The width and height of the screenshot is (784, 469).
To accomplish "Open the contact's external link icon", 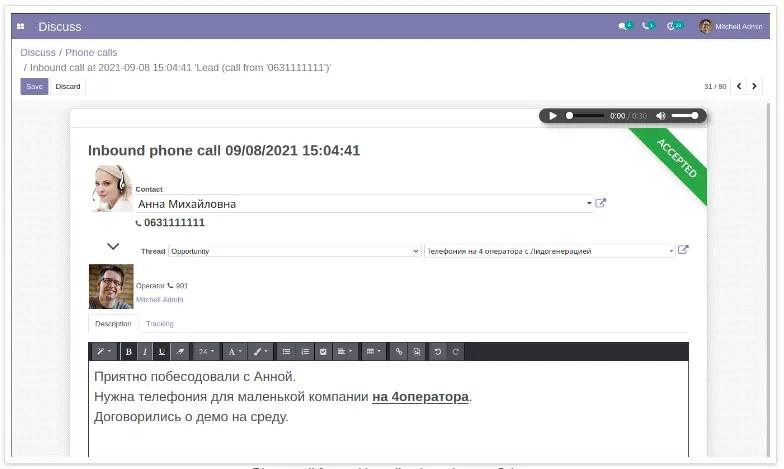I will pyautogui.click(x=601, y=203).
